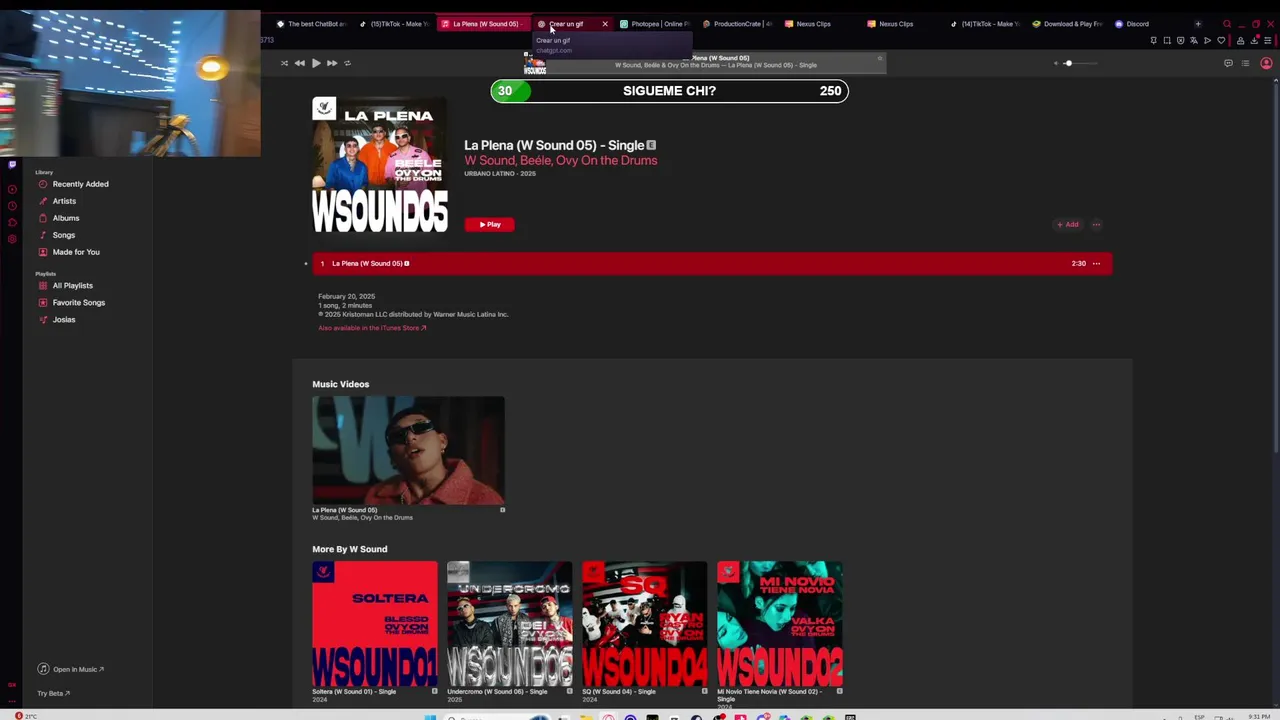Switch to the Photopea tab

pyautogui.click(x=655, y=24)
